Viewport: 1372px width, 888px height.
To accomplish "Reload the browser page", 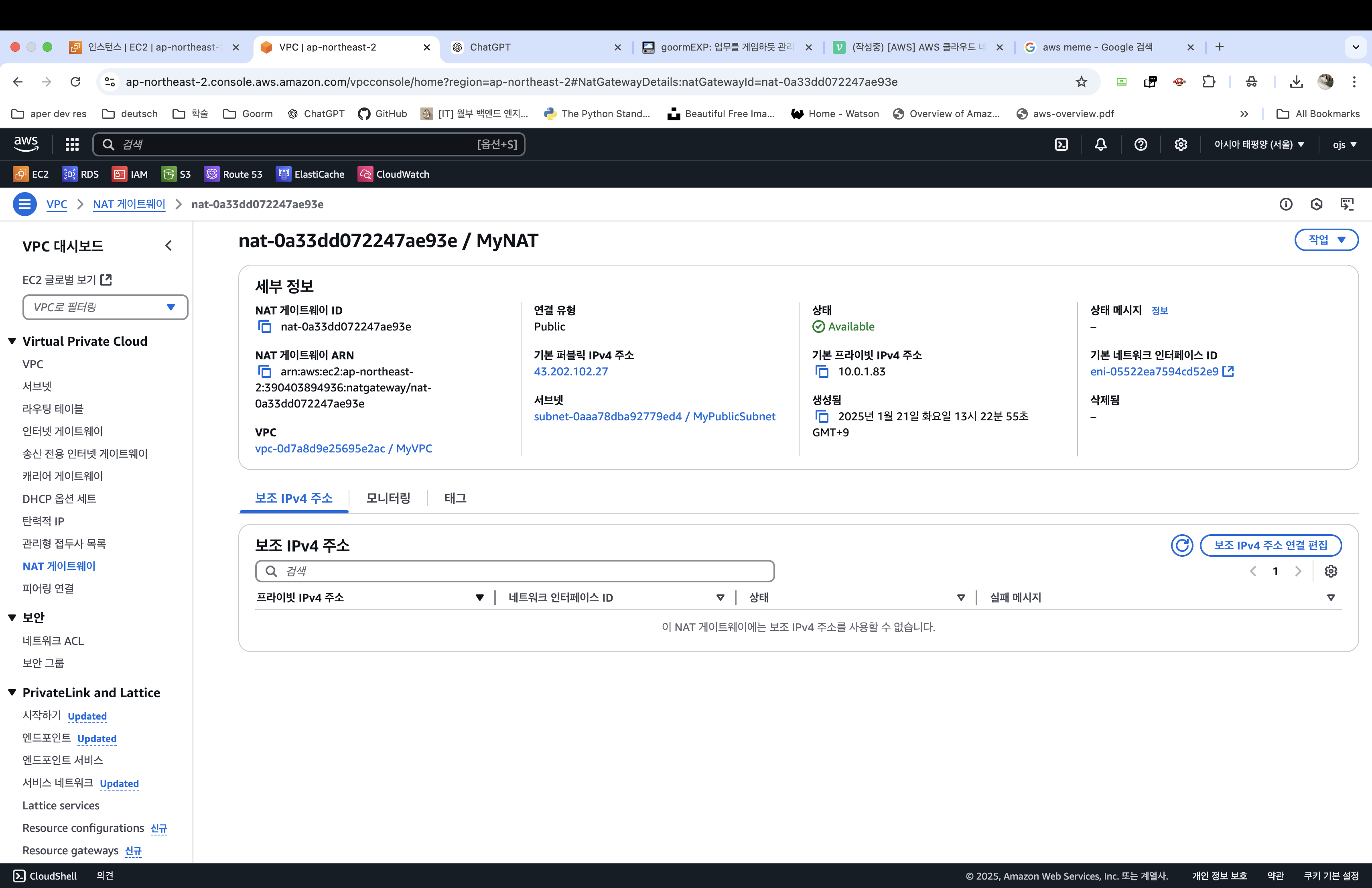I will pyautogui.click(x=75, y=82).
